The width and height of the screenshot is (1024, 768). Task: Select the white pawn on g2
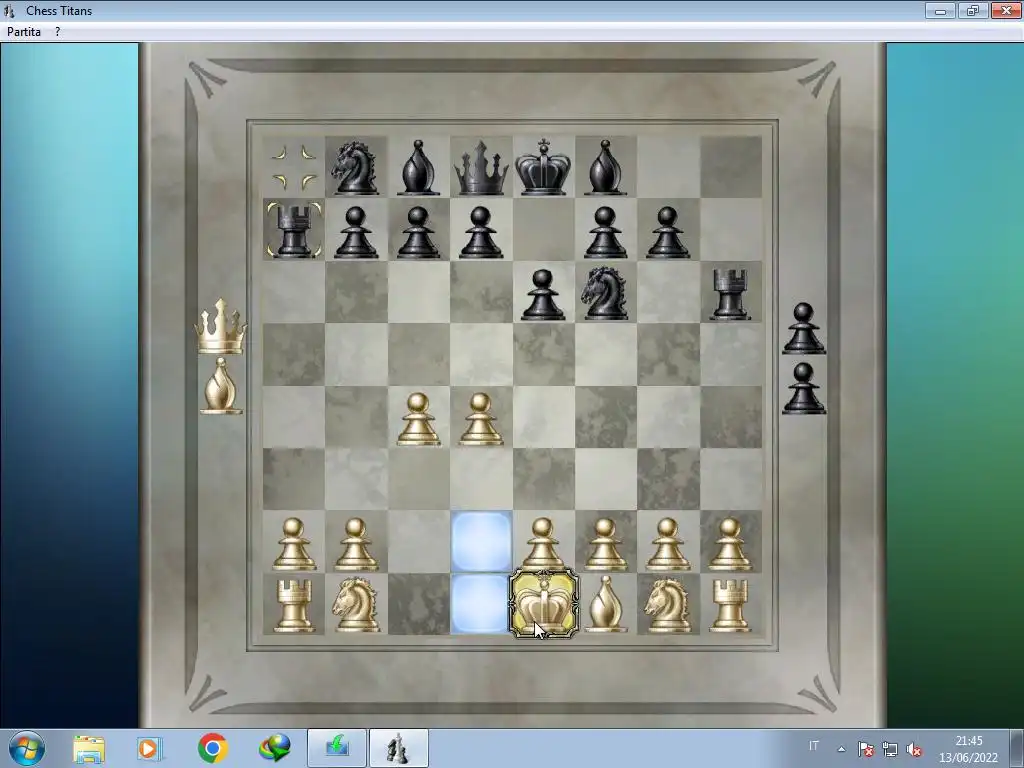coord(667,545)
